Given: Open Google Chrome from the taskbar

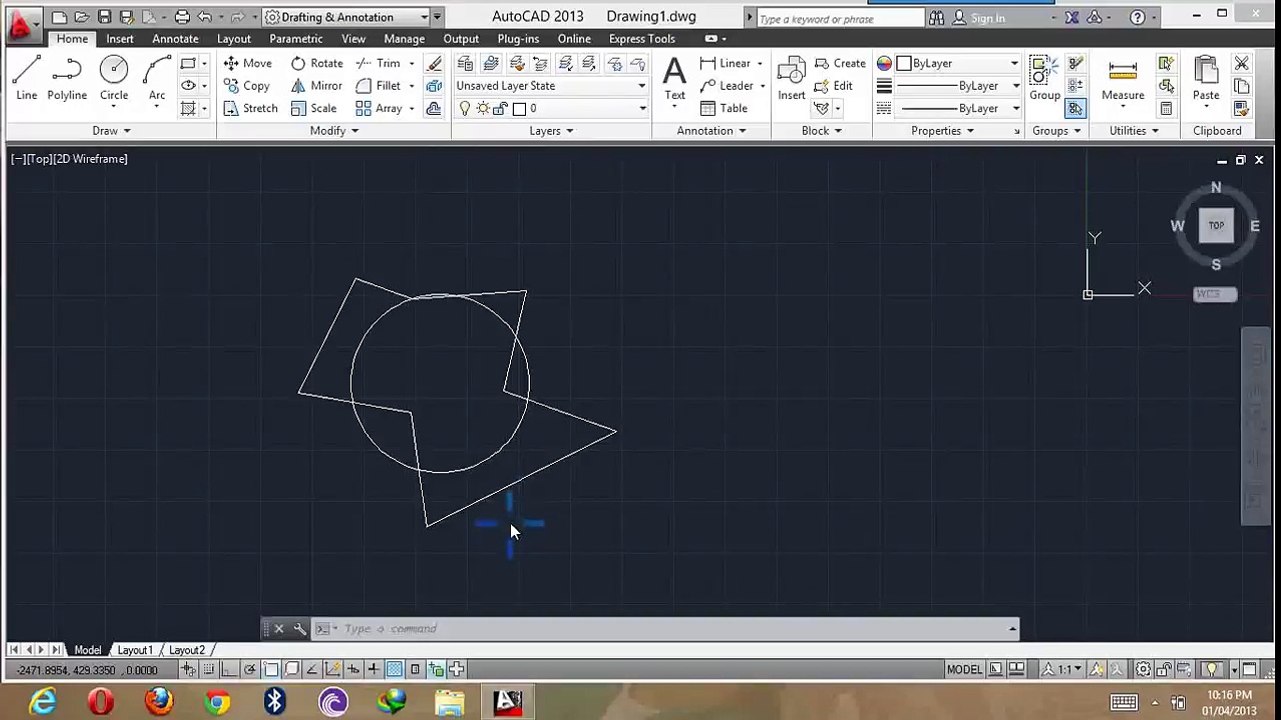Looking at the screenshot, I should pyautogui.click(x=217, y=702).
